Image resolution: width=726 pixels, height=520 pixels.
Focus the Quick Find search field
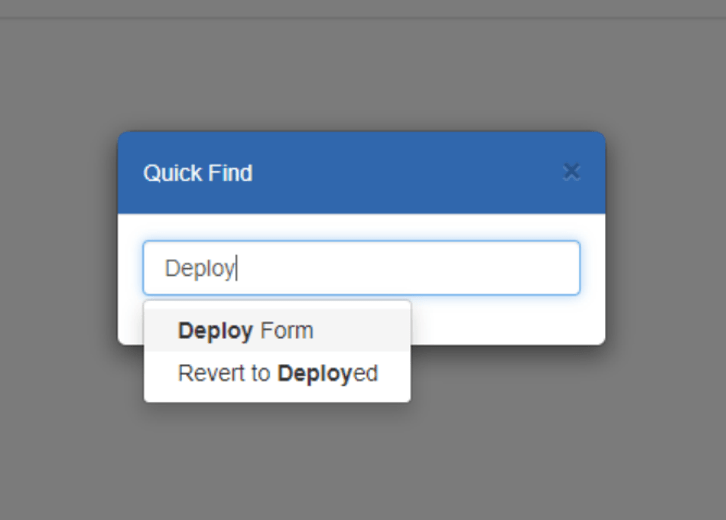362,268
